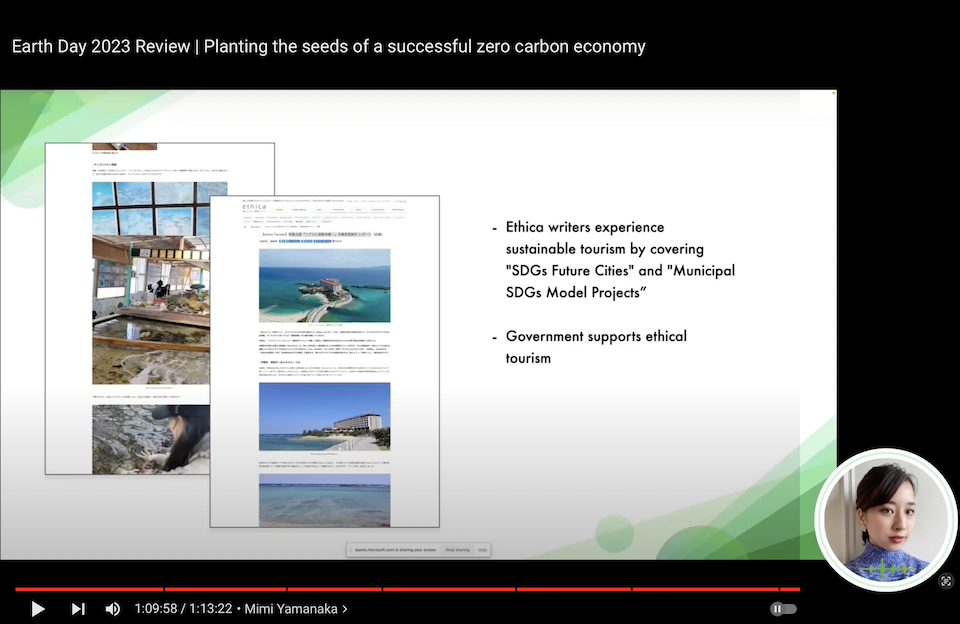Select the aerial island resort photo
Image resolution: width=960 pixels, height=624 pixels.
(324, 285)
